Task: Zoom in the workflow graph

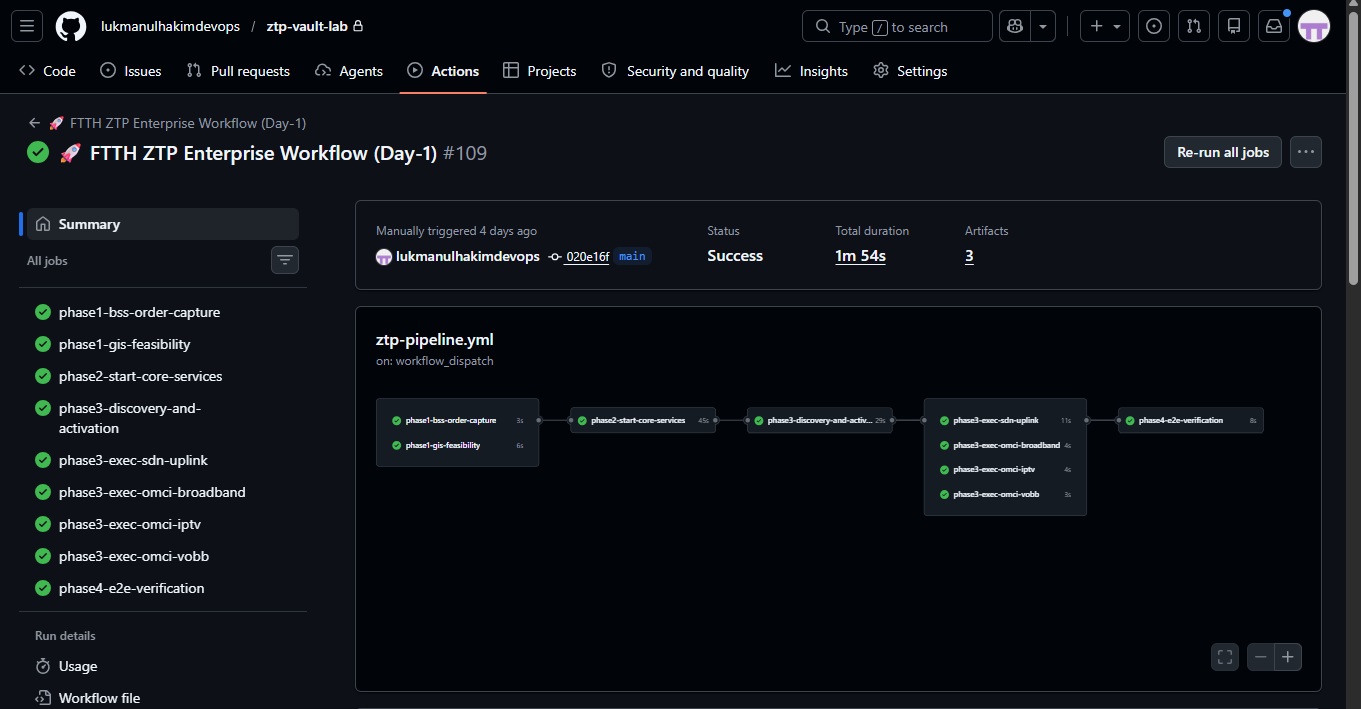Action: click(x=1288, y=657)
